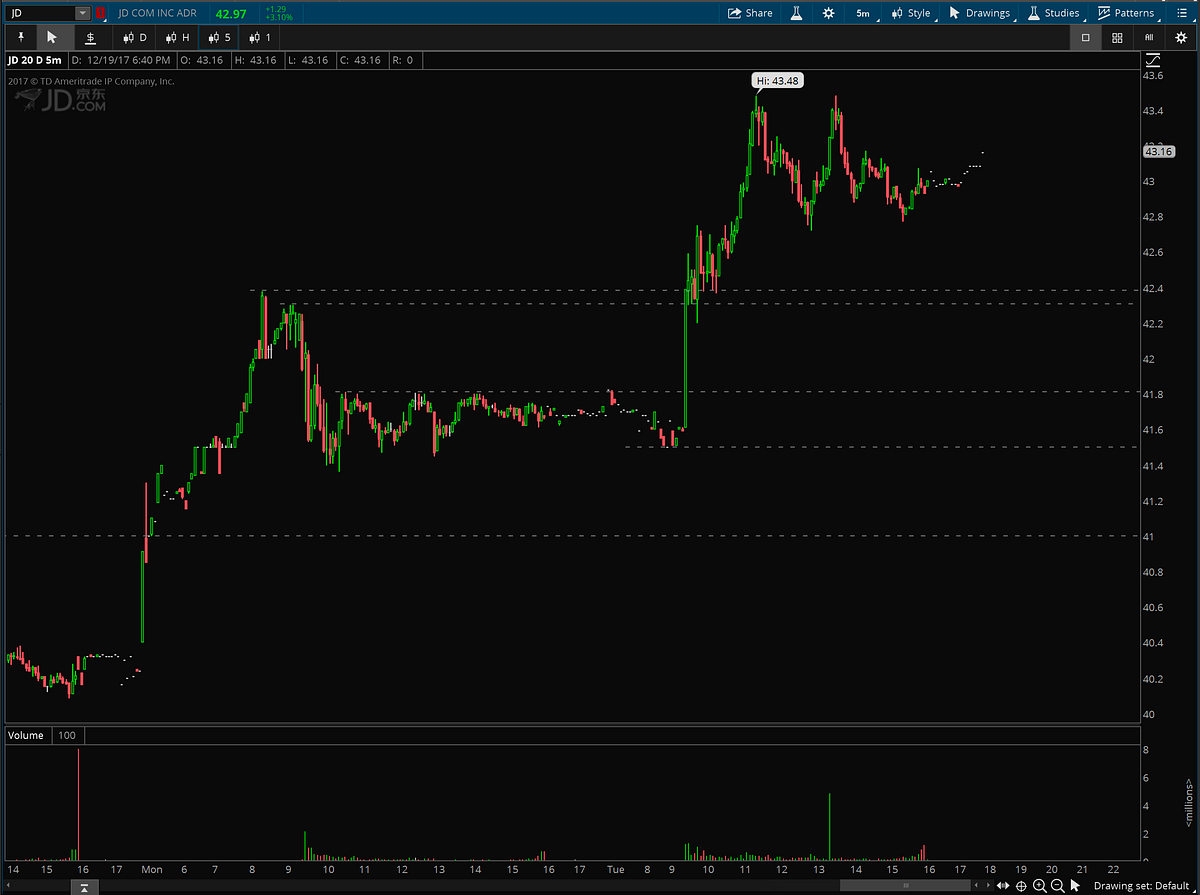This screenshot has width=1200, height=895.
Task: Open the 5m timeframe dropdown
Action: click(x=862, y=13)
